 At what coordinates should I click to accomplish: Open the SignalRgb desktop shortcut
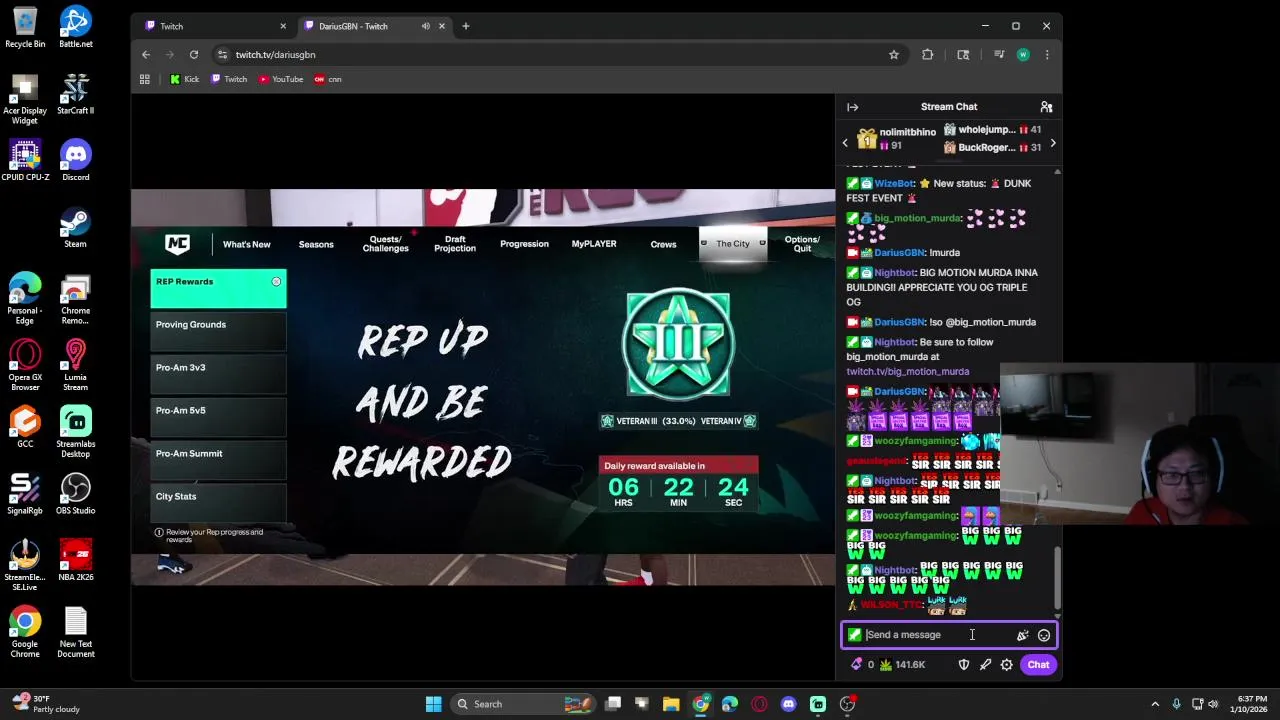coord(25,494)
